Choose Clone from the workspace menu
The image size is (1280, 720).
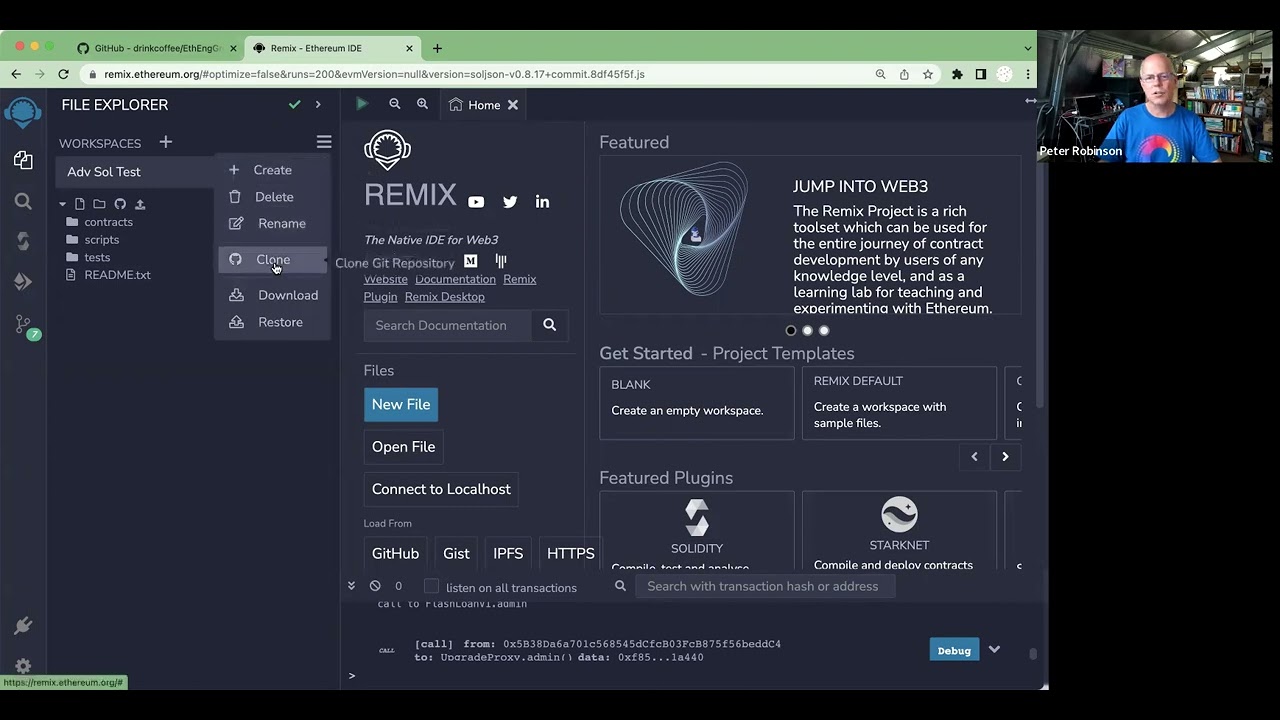(x=273, y=260)
